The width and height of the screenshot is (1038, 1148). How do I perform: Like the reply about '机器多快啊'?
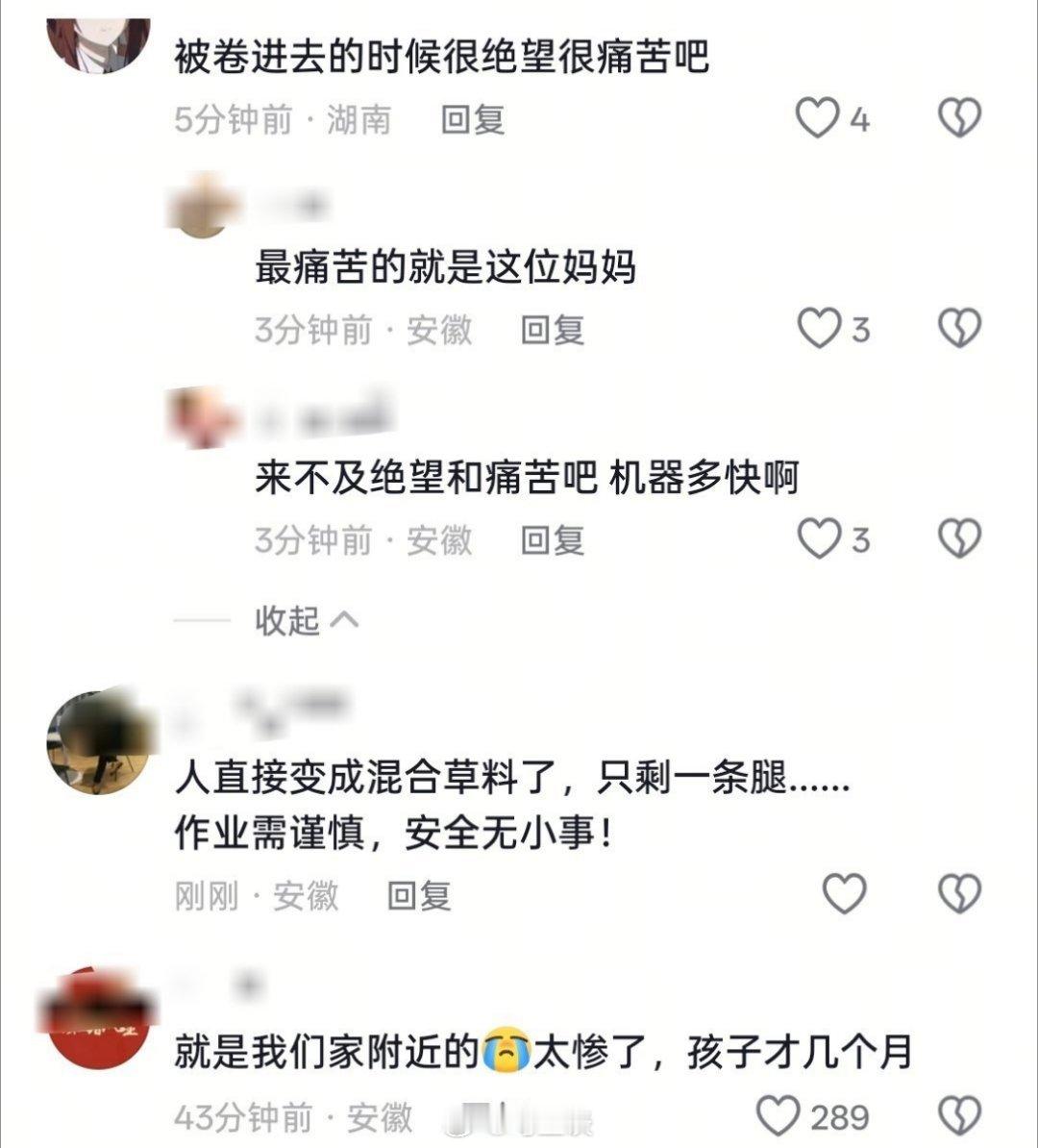click(x=819, y=538)
